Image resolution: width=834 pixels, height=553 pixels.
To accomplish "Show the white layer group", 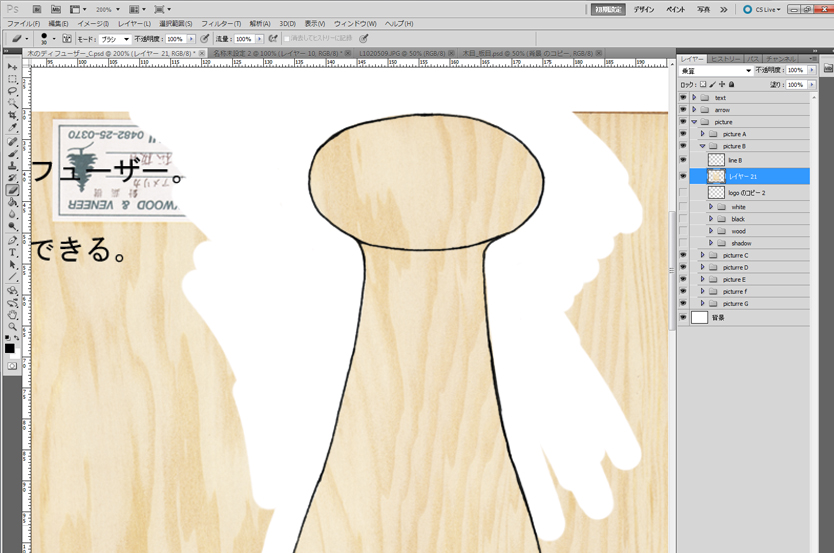I will coord(683,207).
